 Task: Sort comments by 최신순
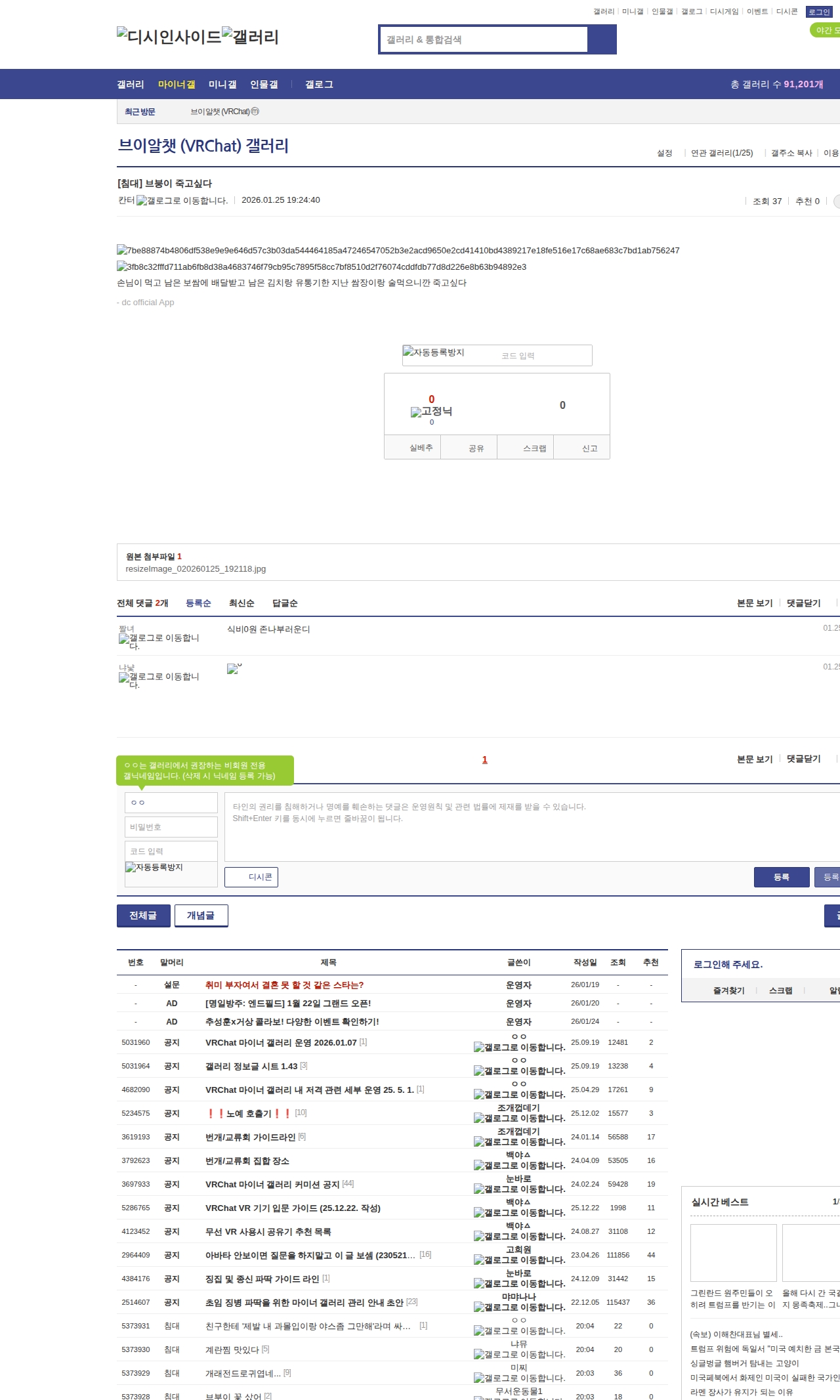pyautogui.click(x=241, y=603)
